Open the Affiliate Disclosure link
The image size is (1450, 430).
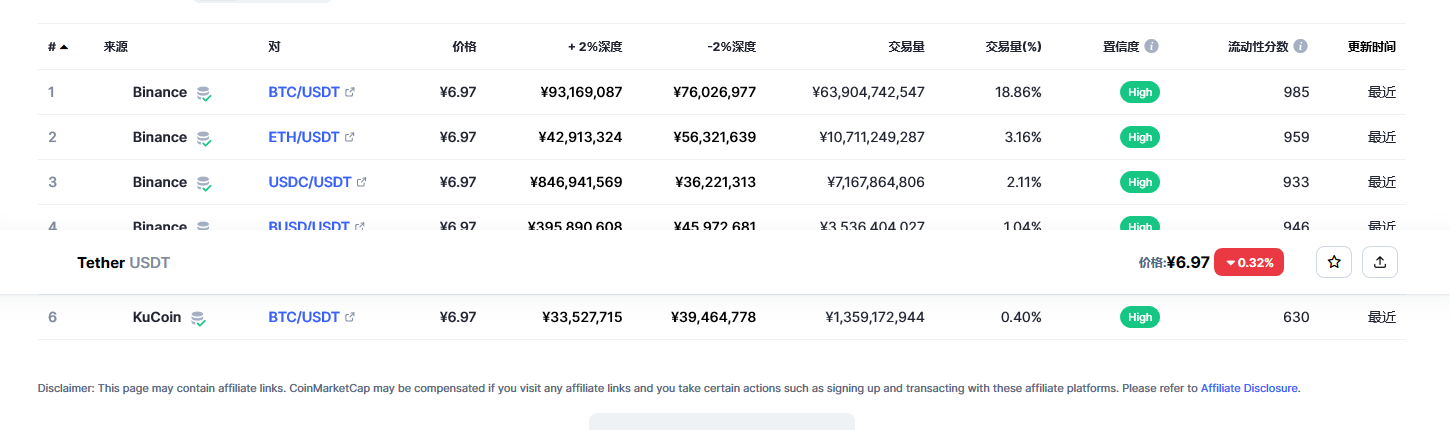point(1249,388)
